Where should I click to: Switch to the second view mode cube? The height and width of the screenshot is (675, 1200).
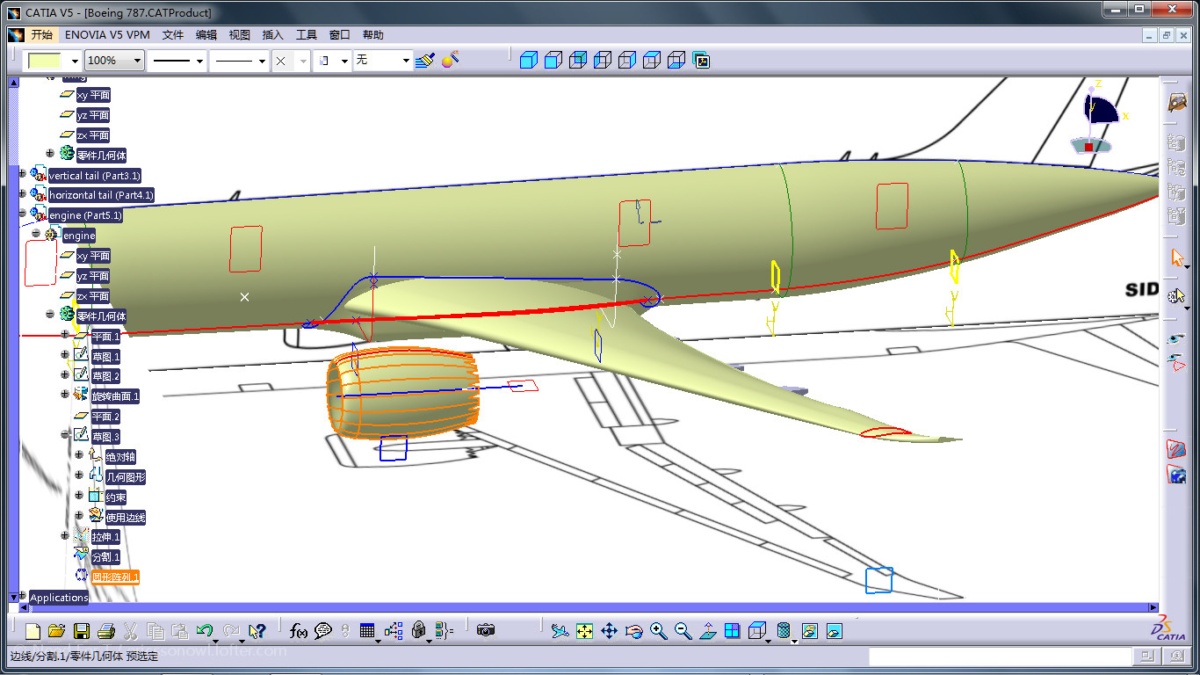[553, 60]
